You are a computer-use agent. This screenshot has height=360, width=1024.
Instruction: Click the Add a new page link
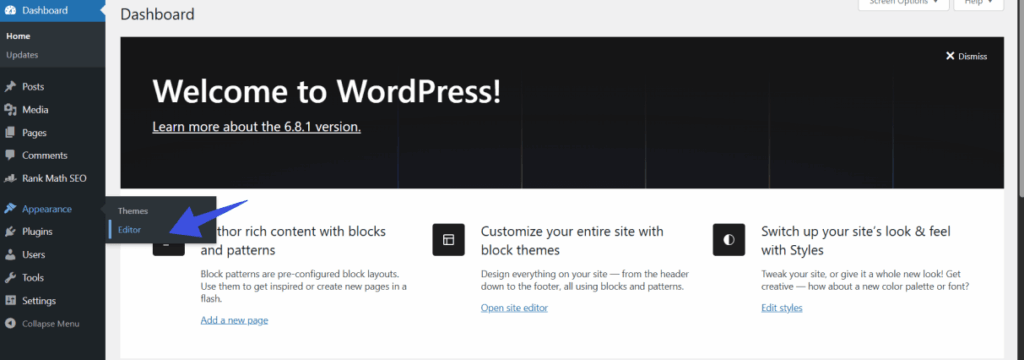click(234, 320)
